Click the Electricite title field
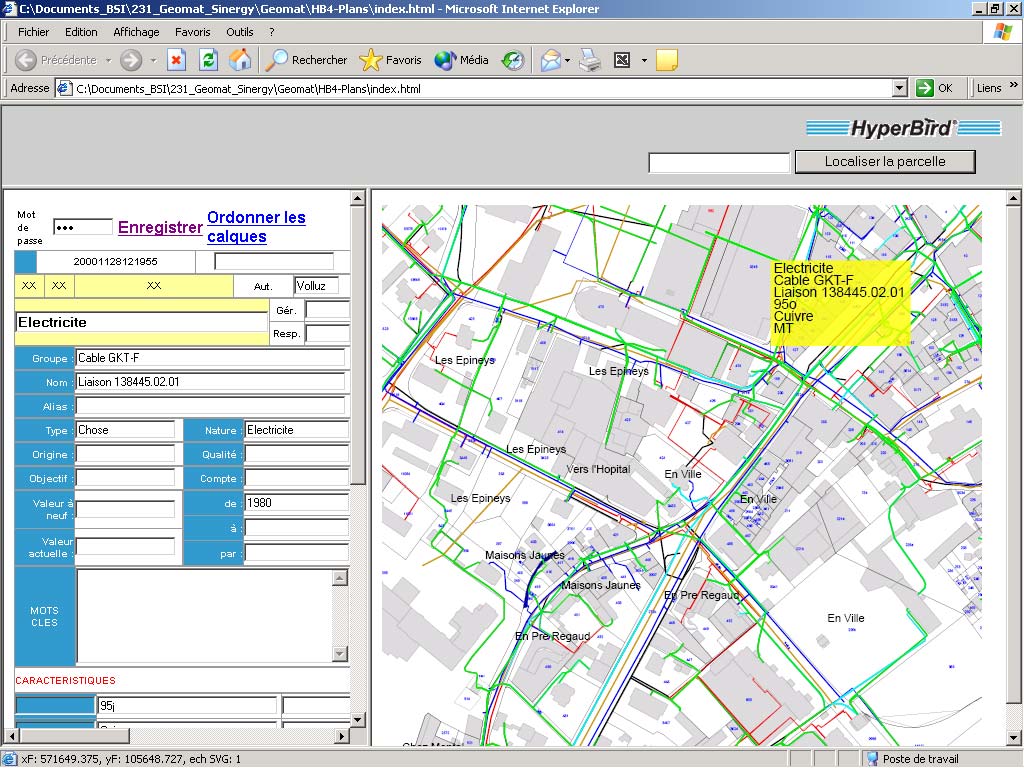Screen dimensions: 1024x768 pyautogui.click(x=141, y=322)
